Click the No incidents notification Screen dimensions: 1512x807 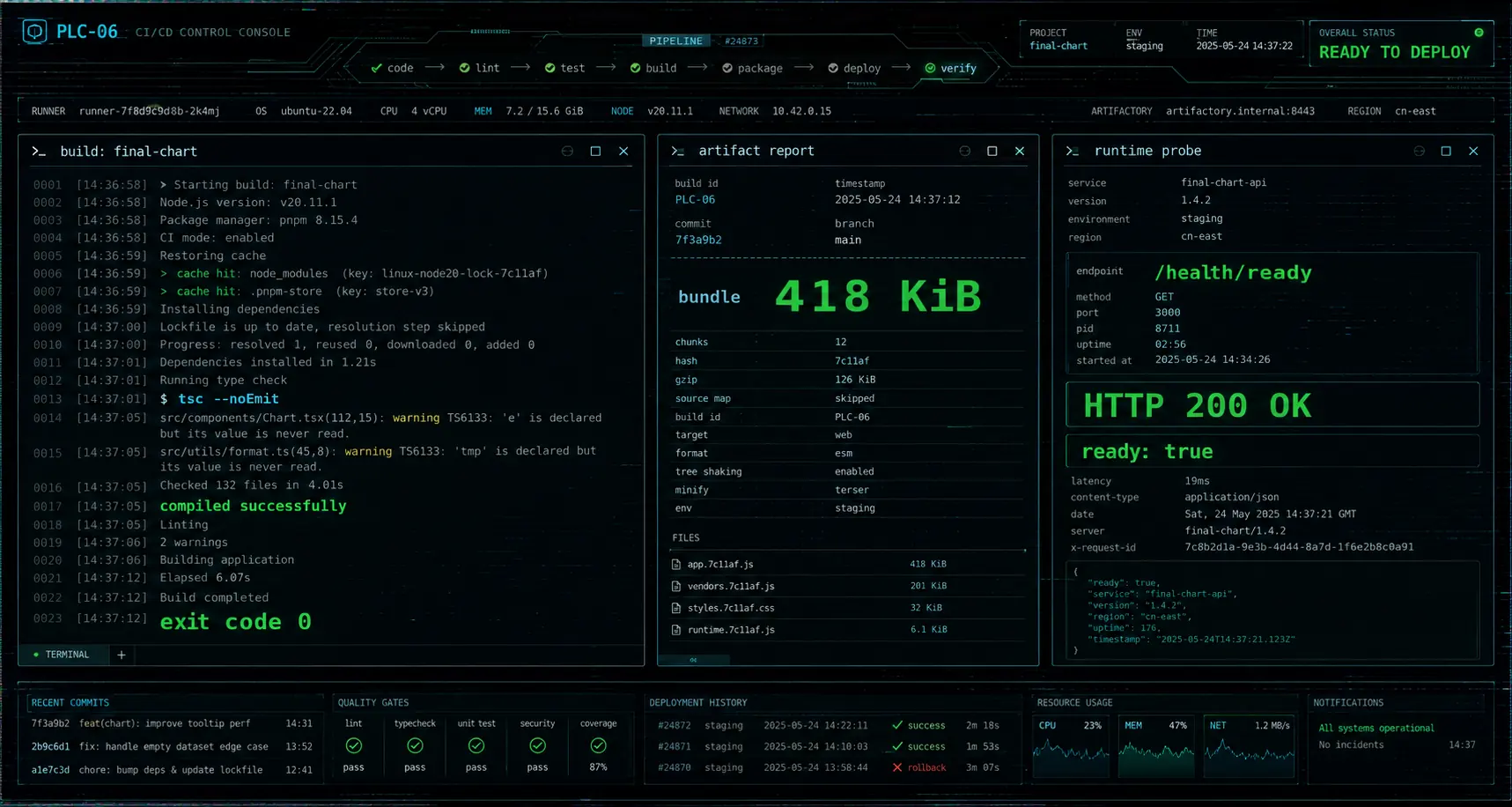tap(1351, 745)
